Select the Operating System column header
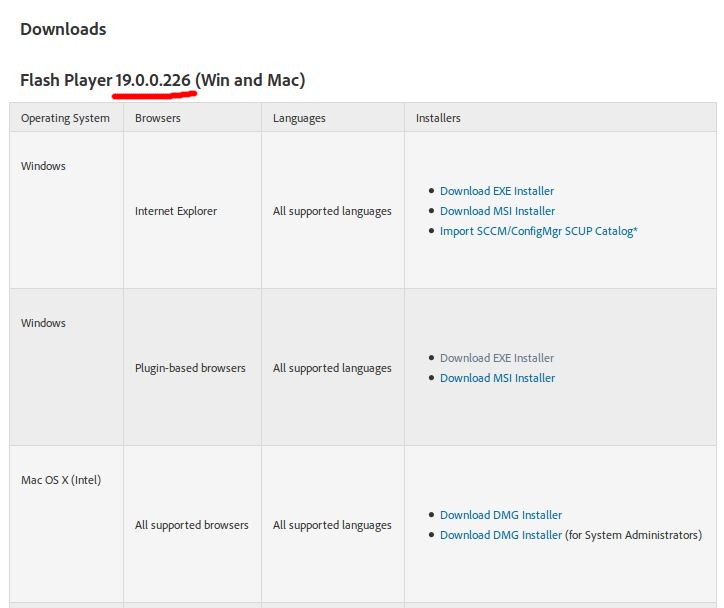This screenshot has height=608, width=724. click(65, 118)
